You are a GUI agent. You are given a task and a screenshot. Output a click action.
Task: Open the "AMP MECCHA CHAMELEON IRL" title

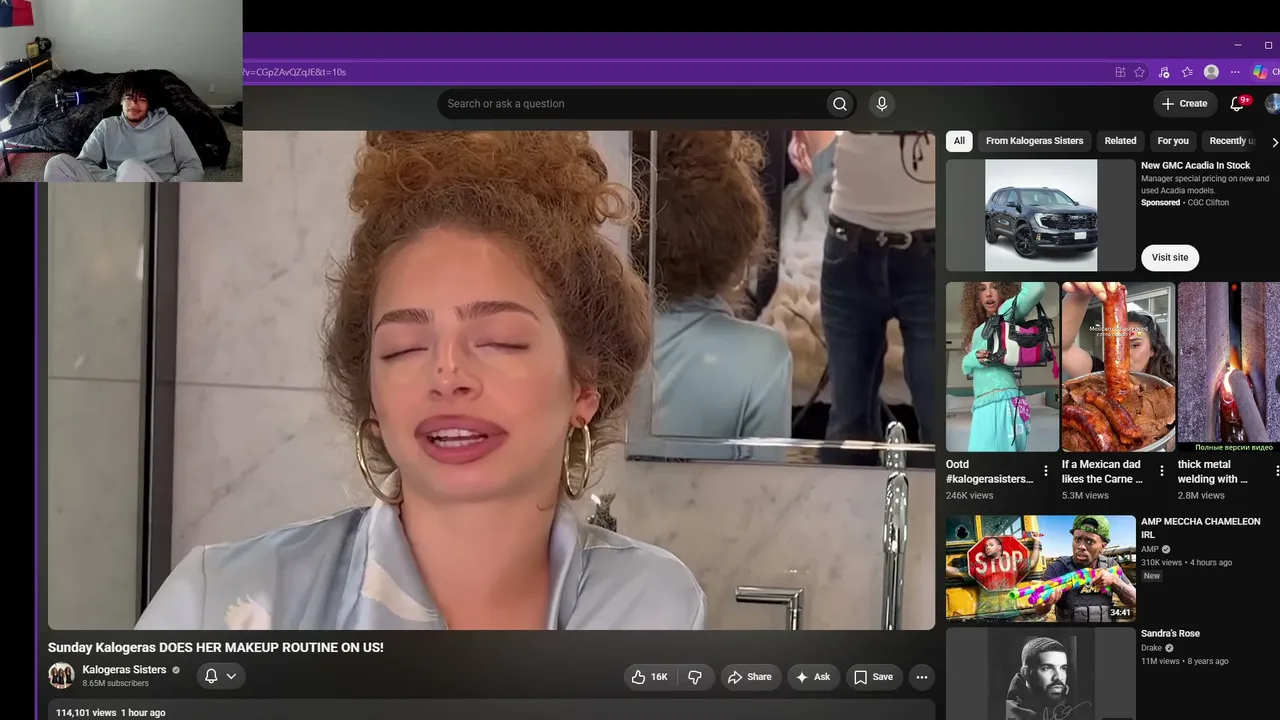(x=1201, y=528)
